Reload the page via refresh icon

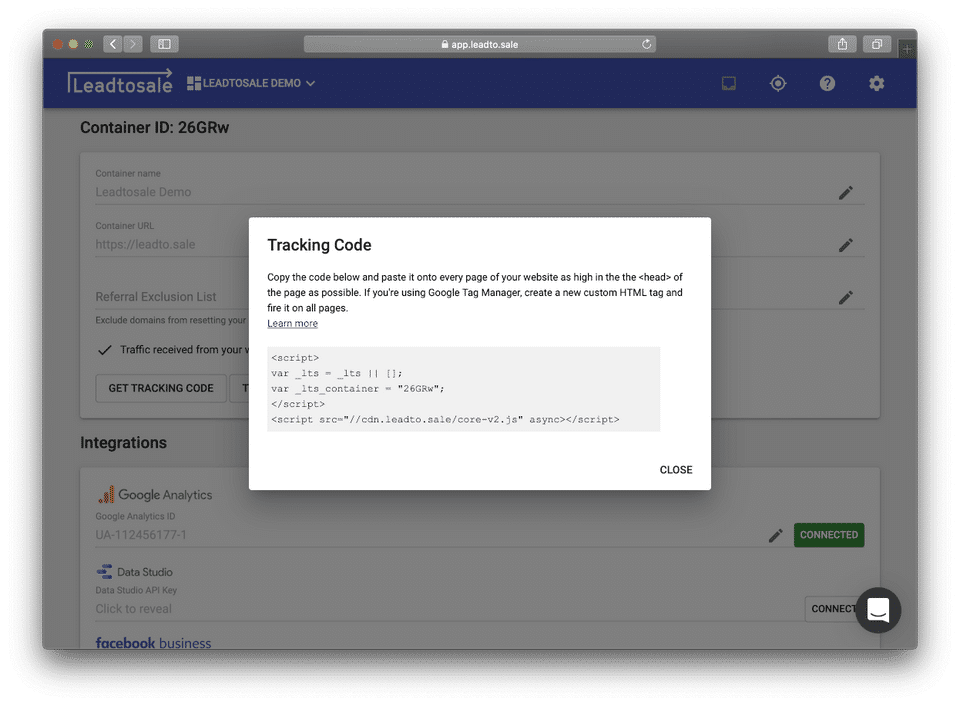[646, 44]
